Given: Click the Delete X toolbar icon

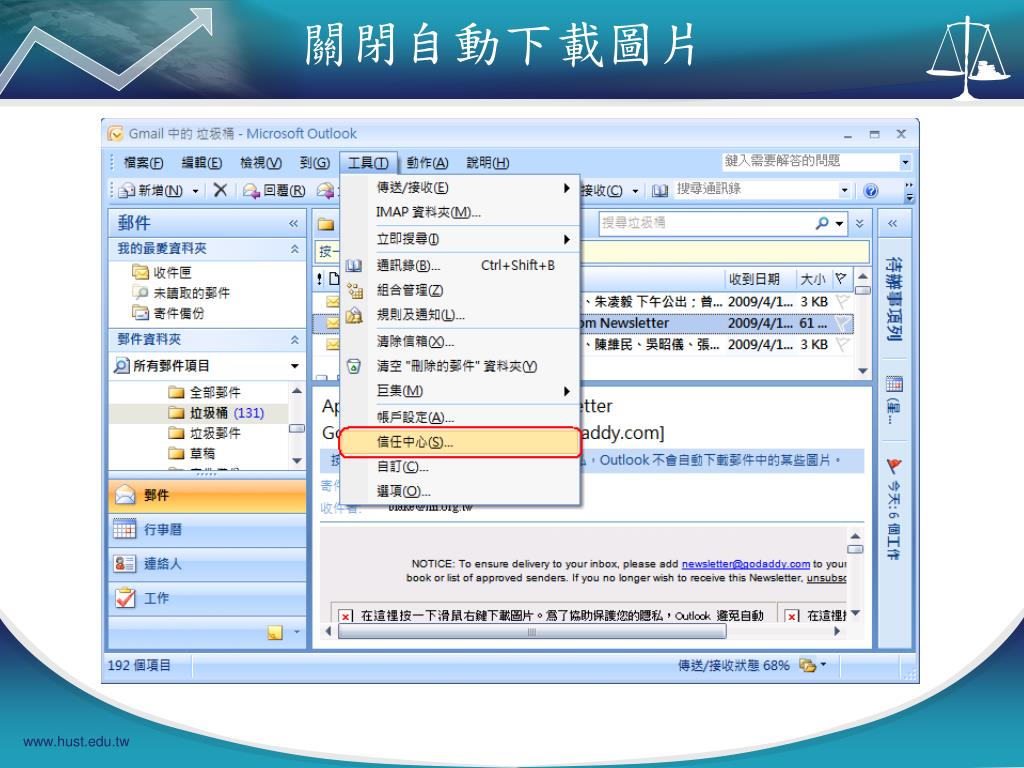Looking at the screenshot, I should pos(220,190).
